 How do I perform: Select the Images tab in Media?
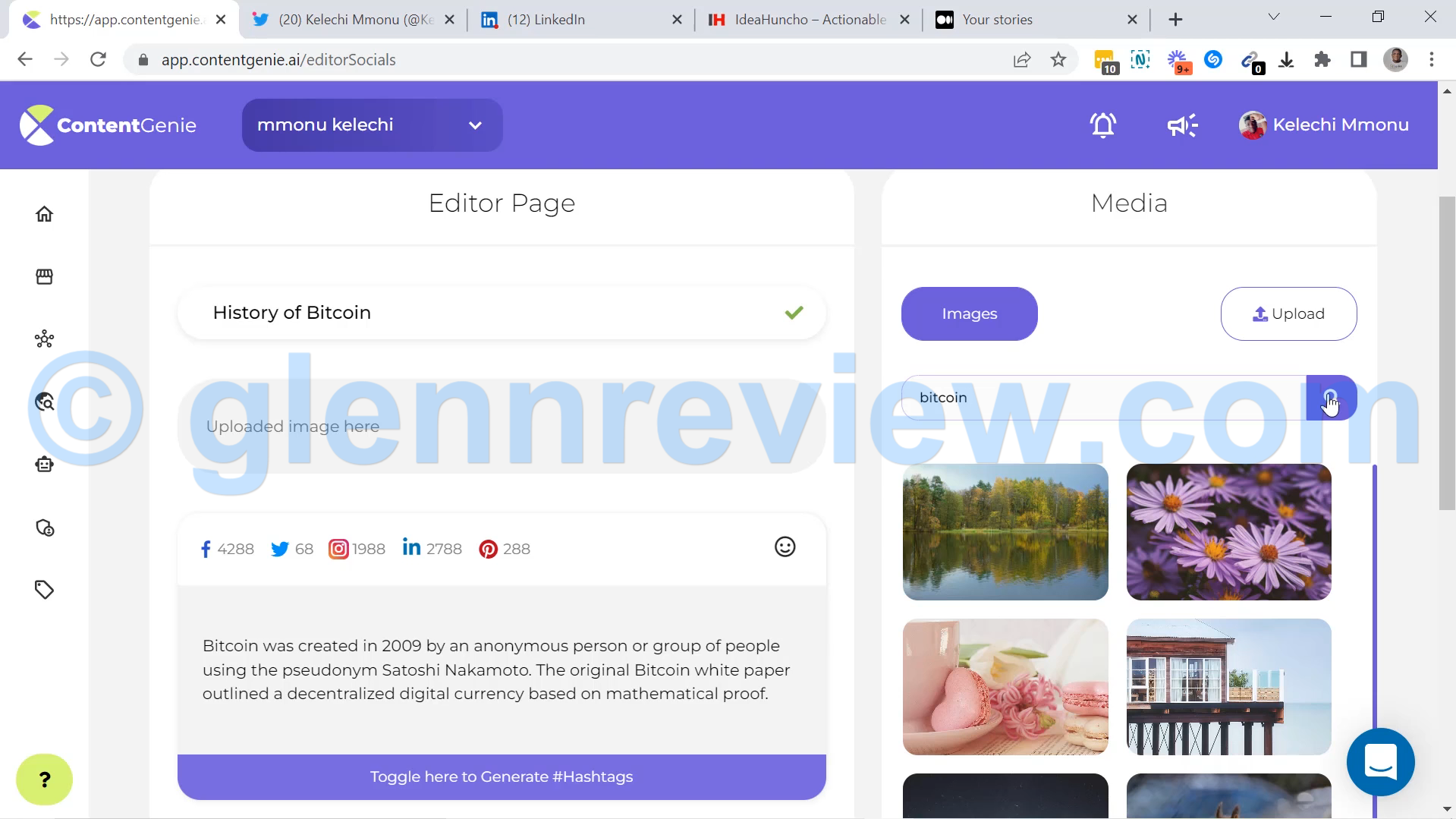(969, 313)
